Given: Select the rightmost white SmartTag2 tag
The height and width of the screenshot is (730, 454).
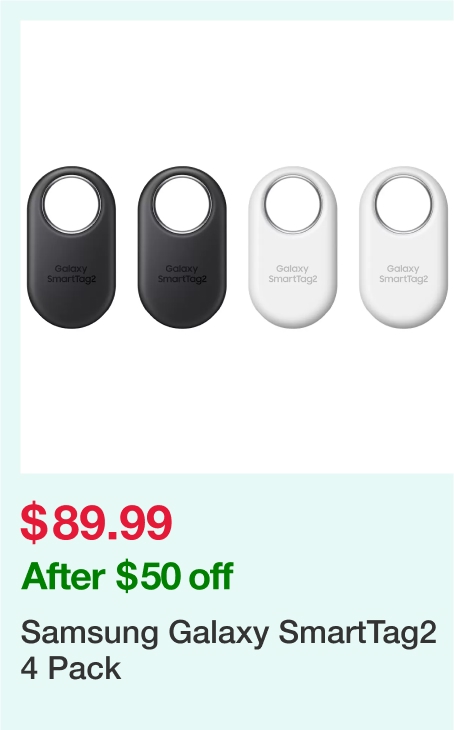Looking at the screenshot, I should point(403,247).
